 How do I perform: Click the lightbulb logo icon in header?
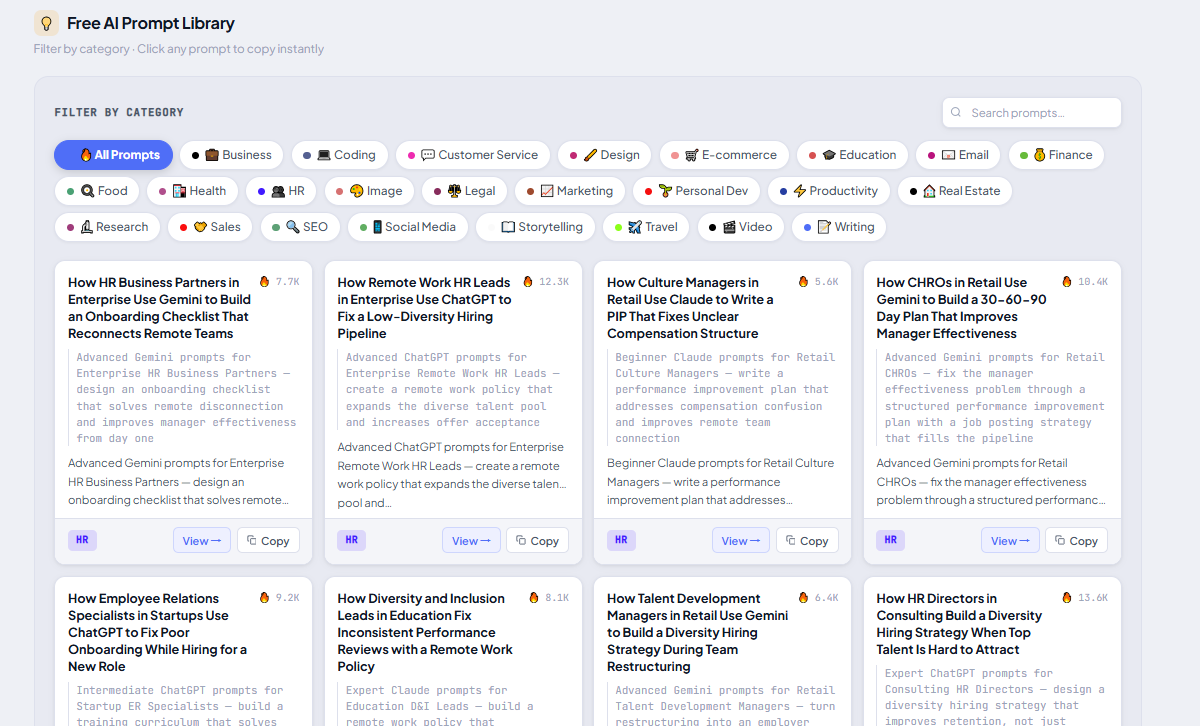46,23
